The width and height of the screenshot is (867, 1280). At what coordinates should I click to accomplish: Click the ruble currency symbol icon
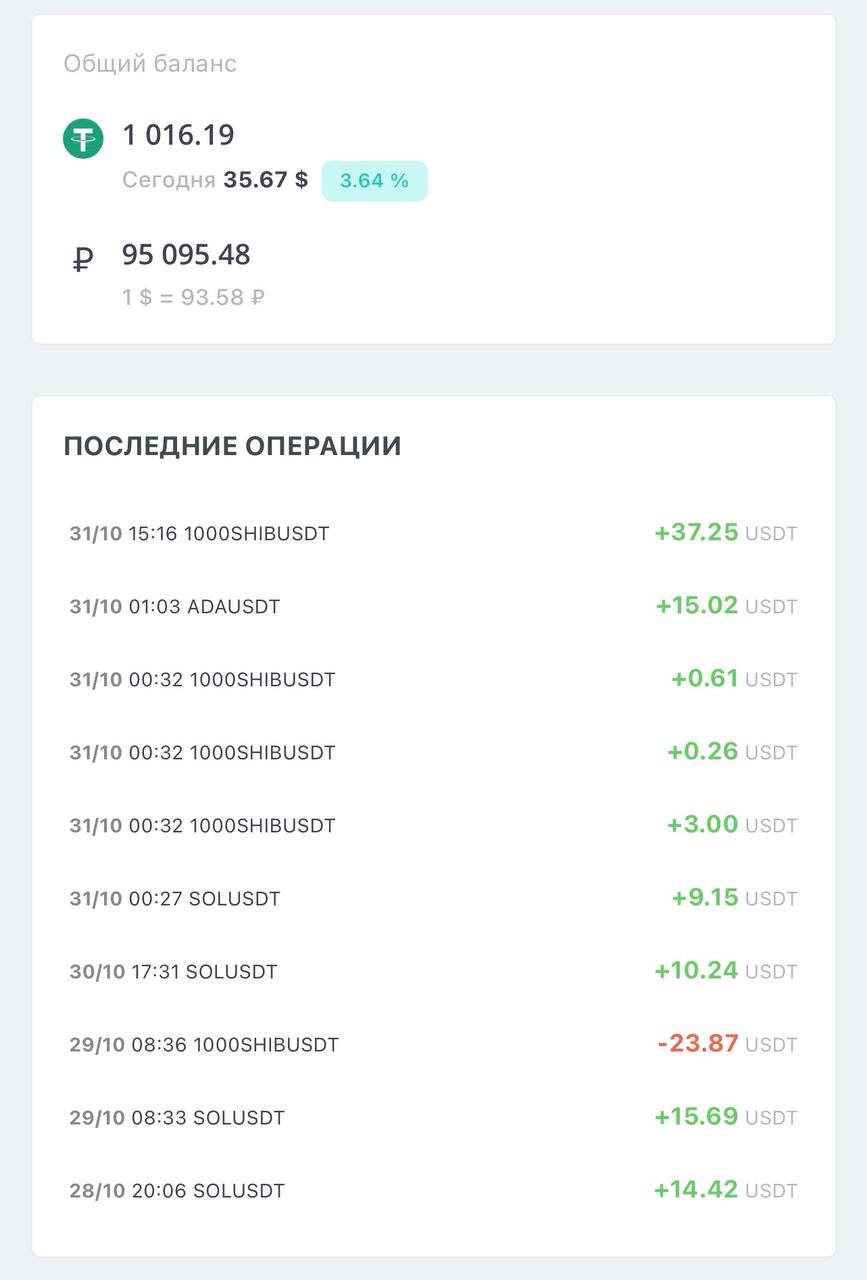(x=83, y=261)
